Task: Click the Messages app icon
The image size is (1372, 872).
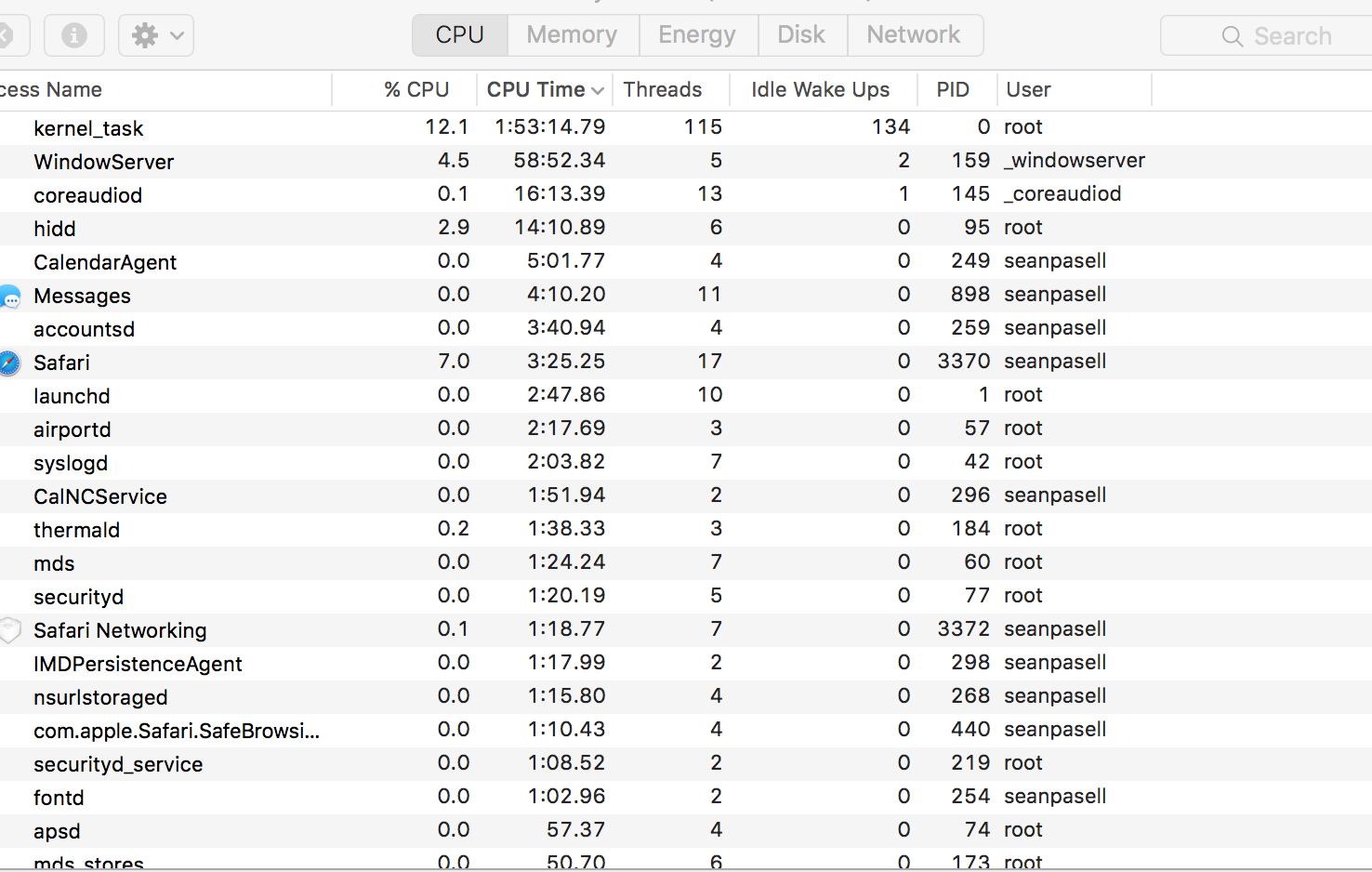Action: pyautogui.click(x=10, y=297)
